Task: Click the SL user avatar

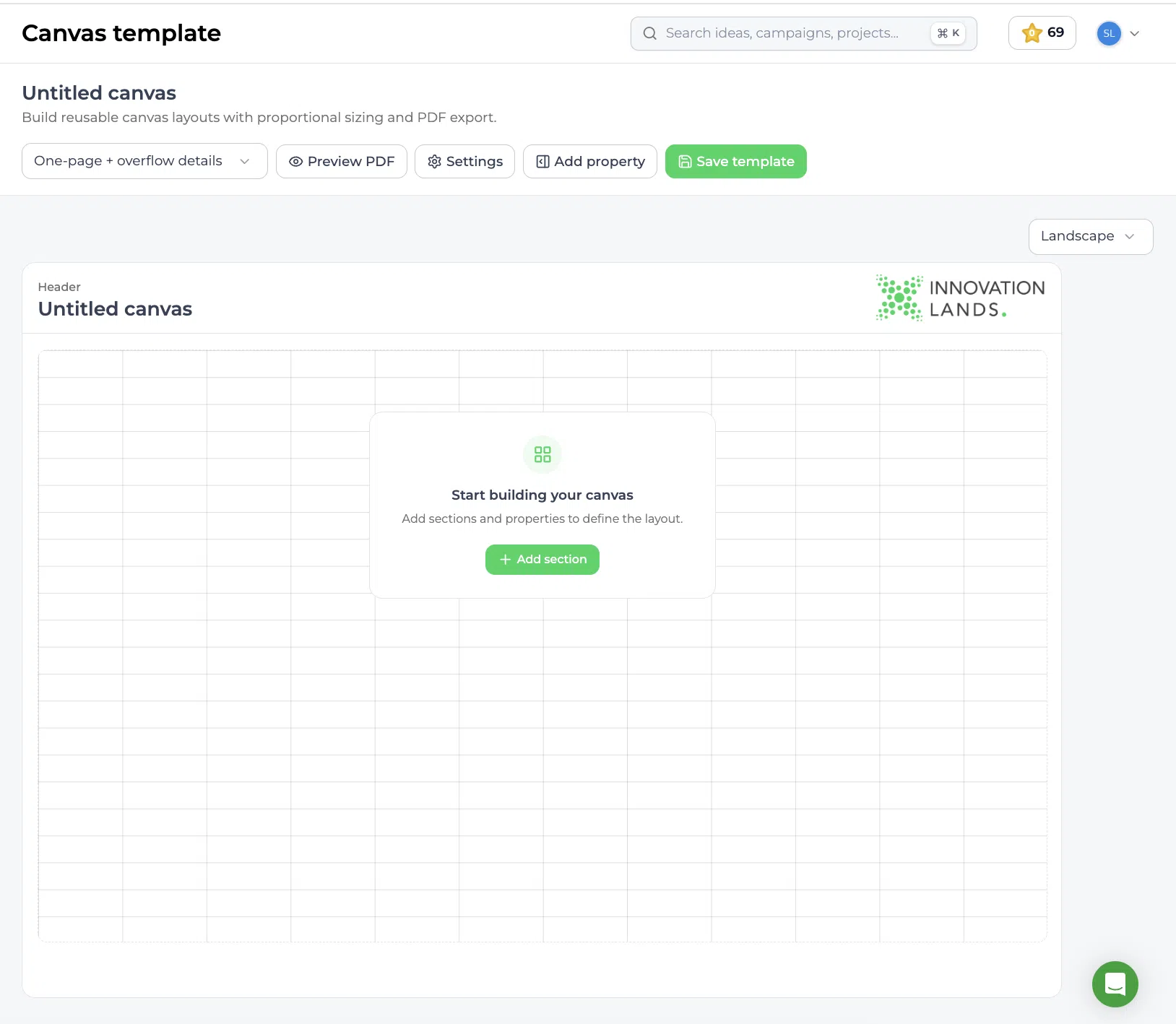Action: click(x=1109, y=33)
